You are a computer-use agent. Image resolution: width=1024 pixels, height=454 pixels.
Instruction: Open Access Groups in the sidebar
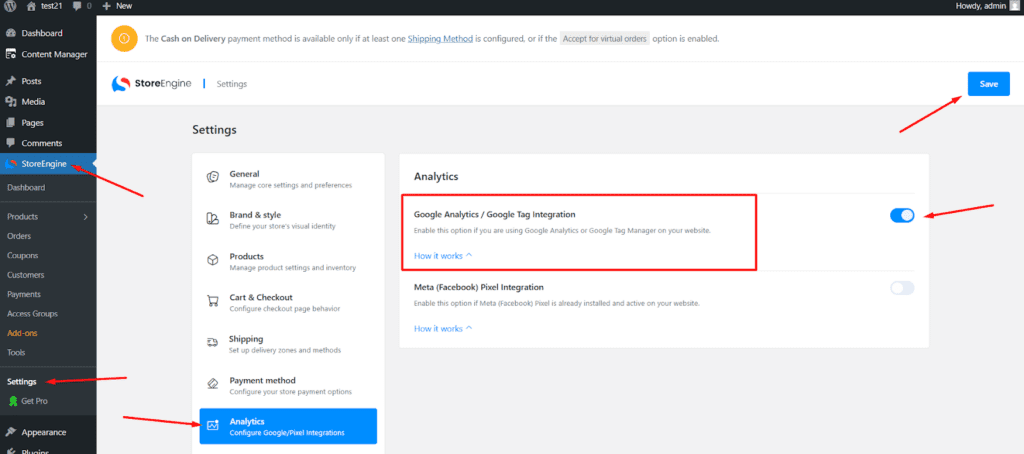[33, 314]
